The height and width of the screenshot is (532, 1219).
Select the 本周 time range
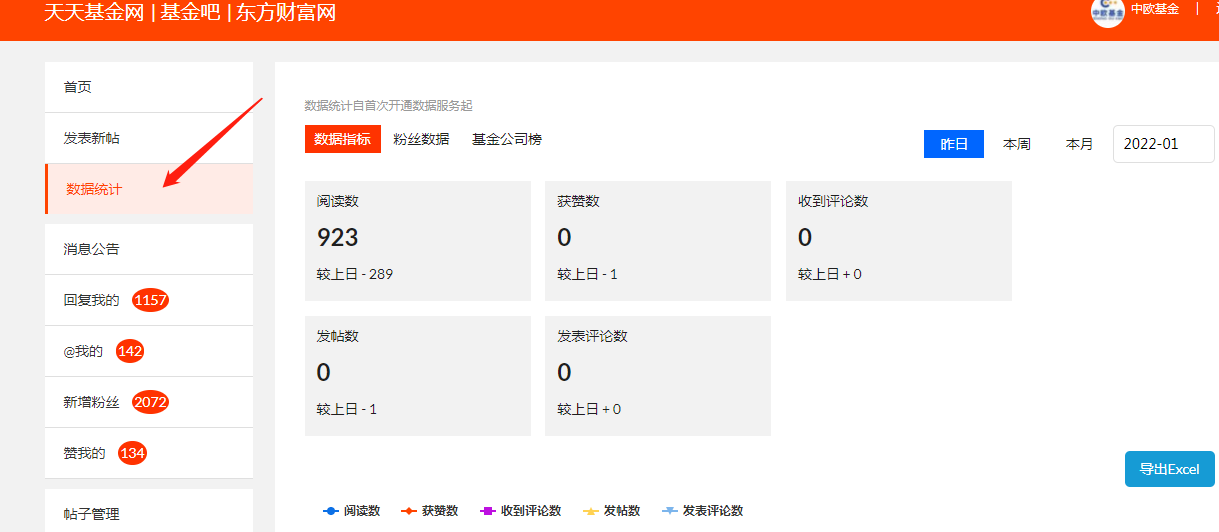(1017, 144)
